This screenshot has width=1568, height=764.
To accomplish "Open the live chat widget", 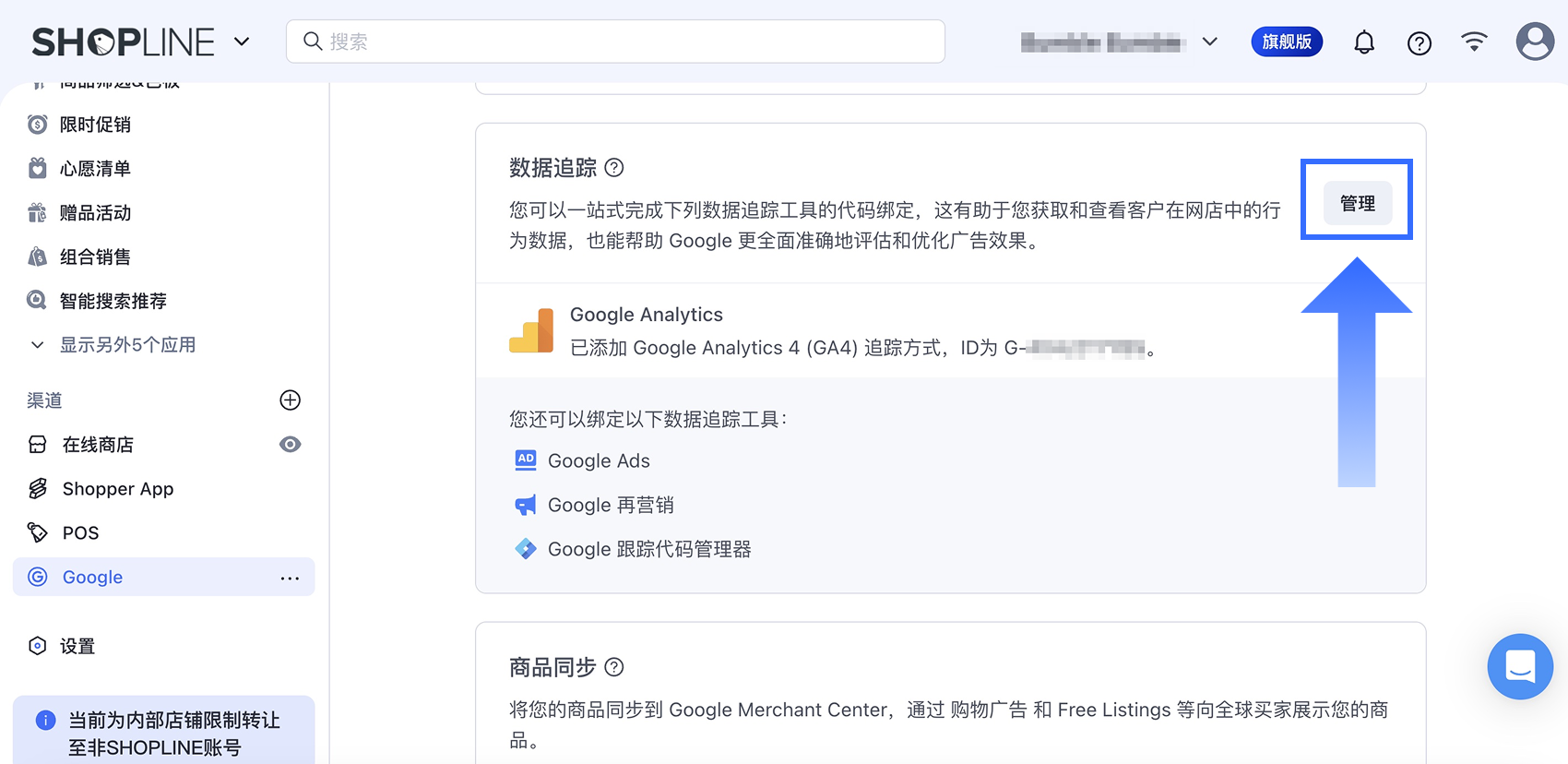I will tap(1520, 666).
